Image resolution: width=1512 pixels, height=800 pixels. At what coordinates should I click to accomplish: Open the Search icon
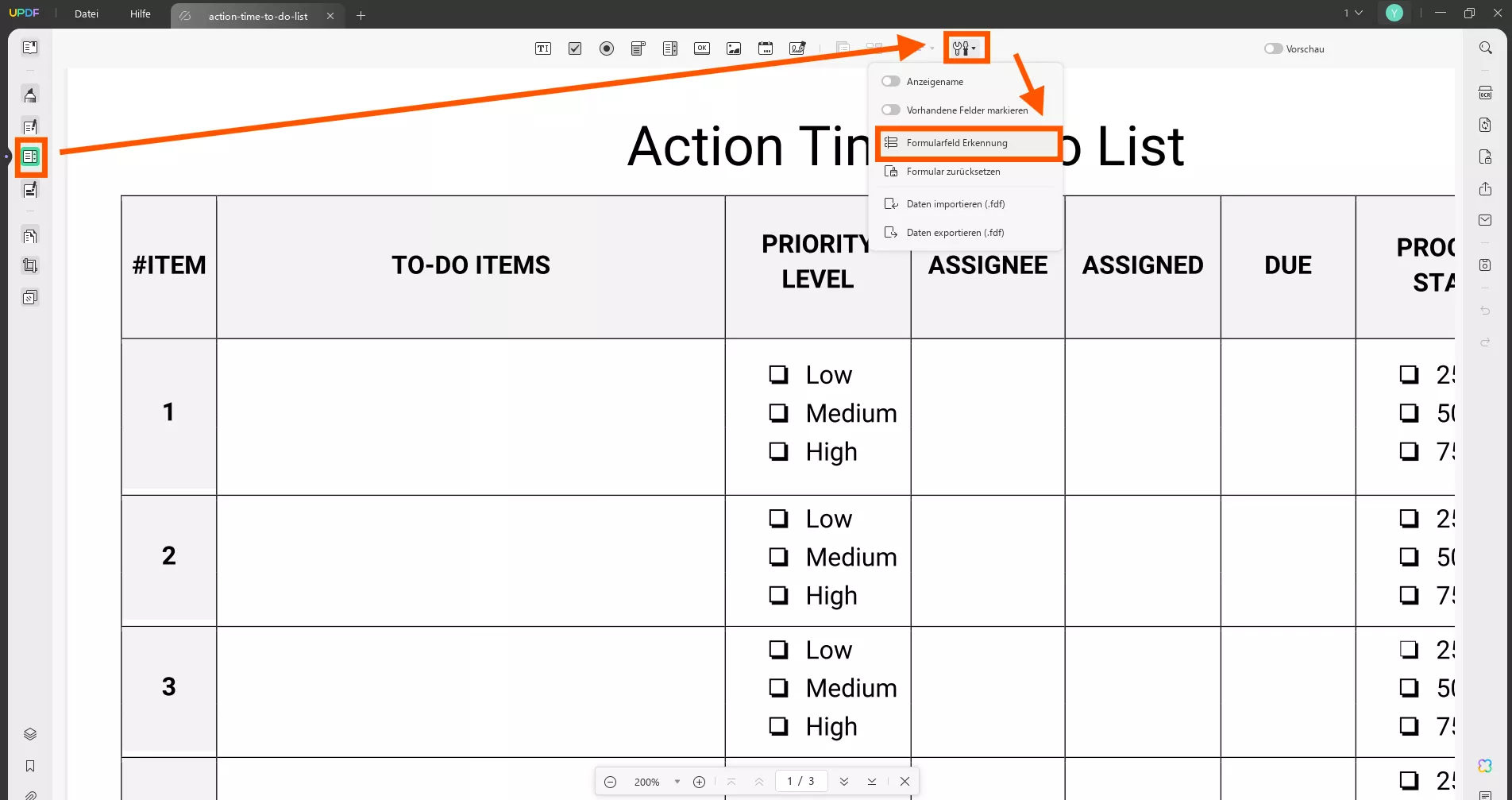pyautogui.click(x=1485, y=48)
